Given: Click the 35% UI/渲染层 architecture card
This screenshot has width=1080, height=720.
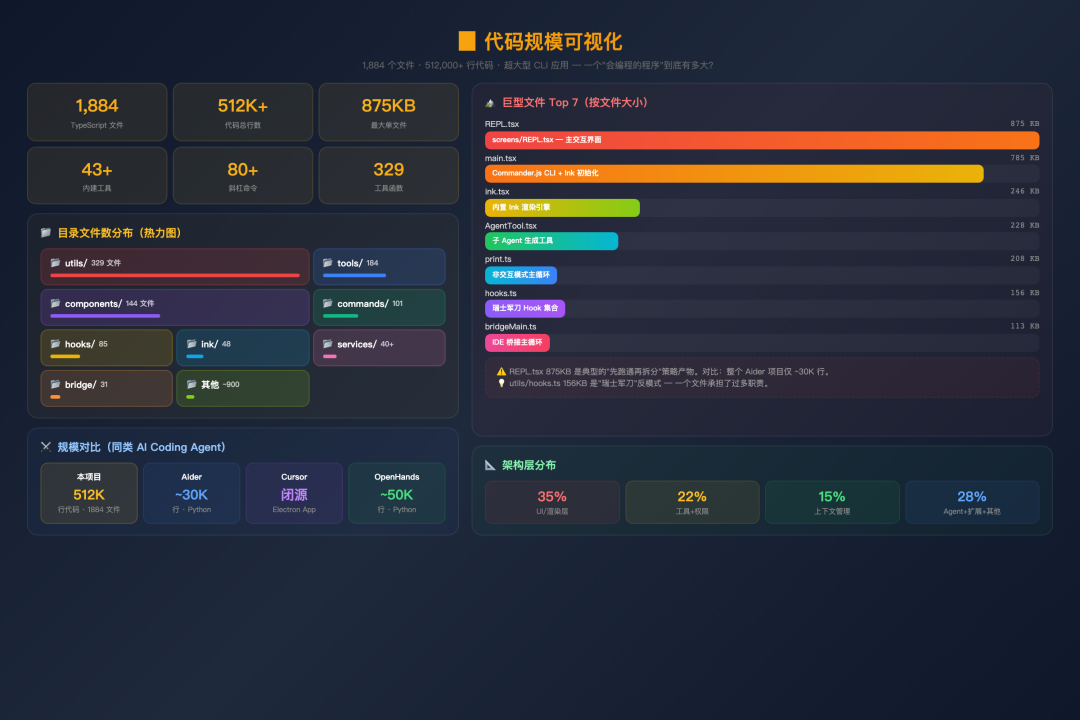Looking at the screenshot, I should (x=552, y=501).
